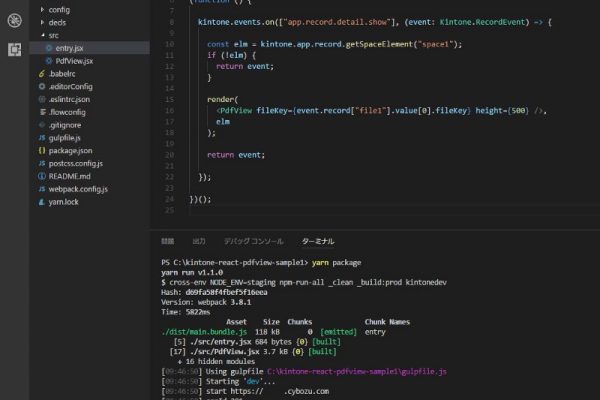Image resolution: width=600 pixels, height=400 pixels.
Task: Switch to the 問題 panel tab
Action: 168,241
